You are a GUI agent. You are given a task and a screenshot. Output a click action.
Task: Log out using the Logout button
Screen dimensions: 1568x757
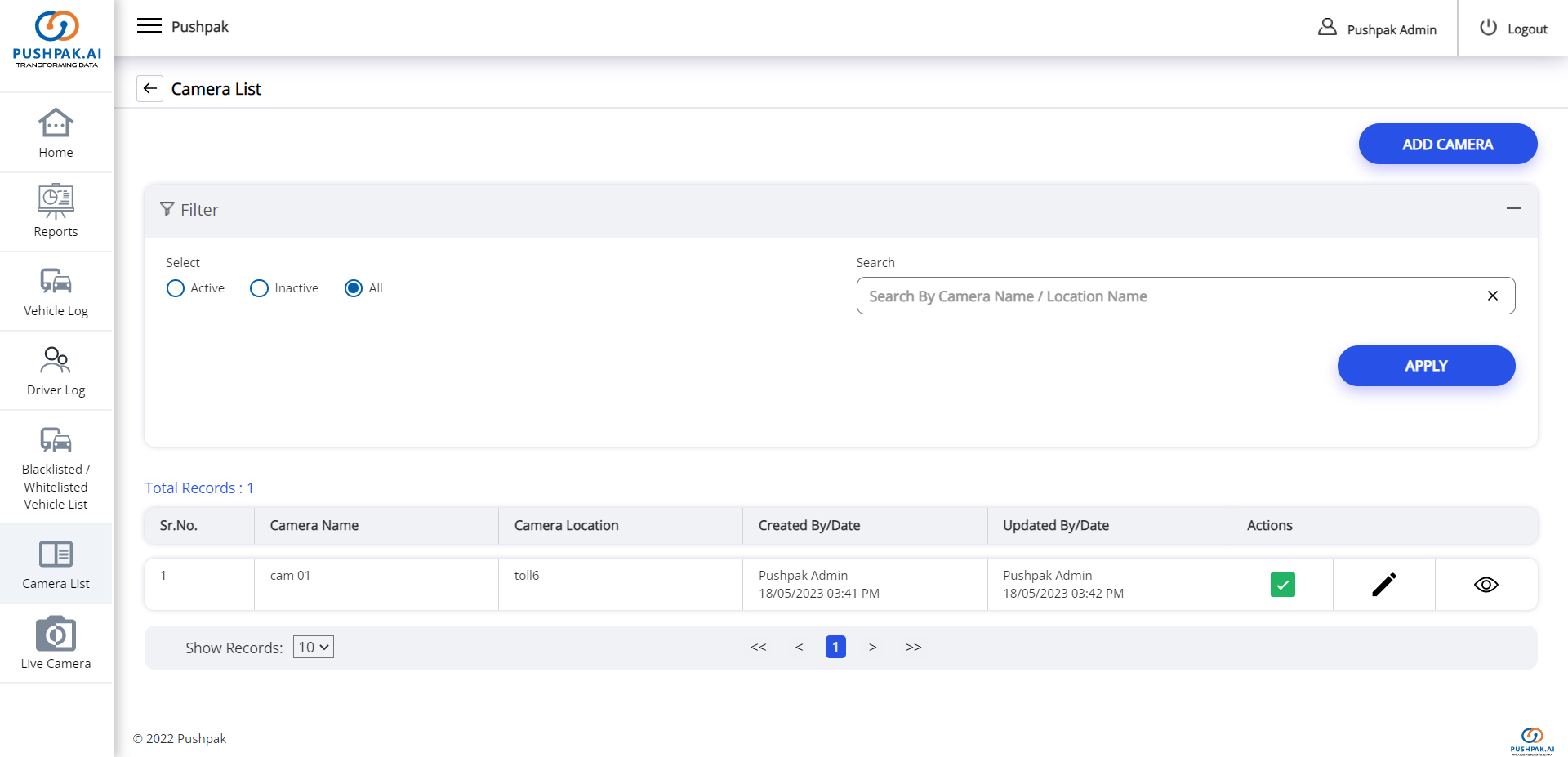1513,29
